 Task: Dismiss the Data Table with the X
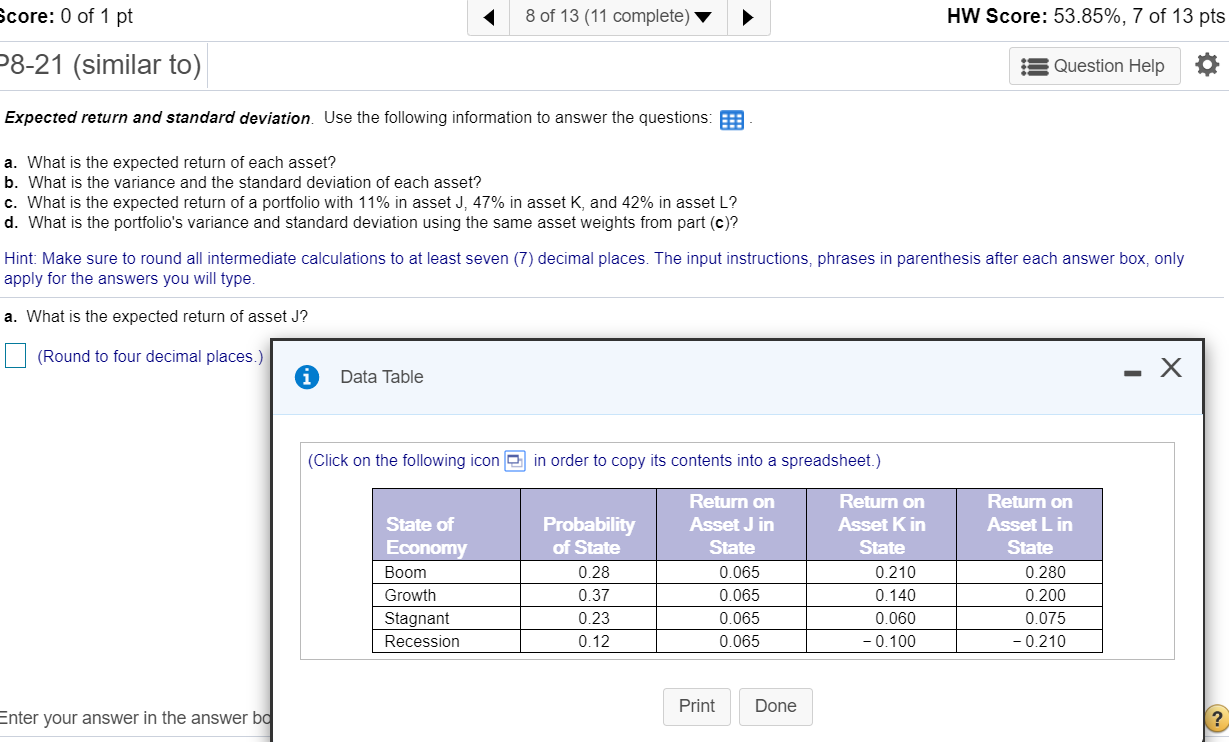1170,367
